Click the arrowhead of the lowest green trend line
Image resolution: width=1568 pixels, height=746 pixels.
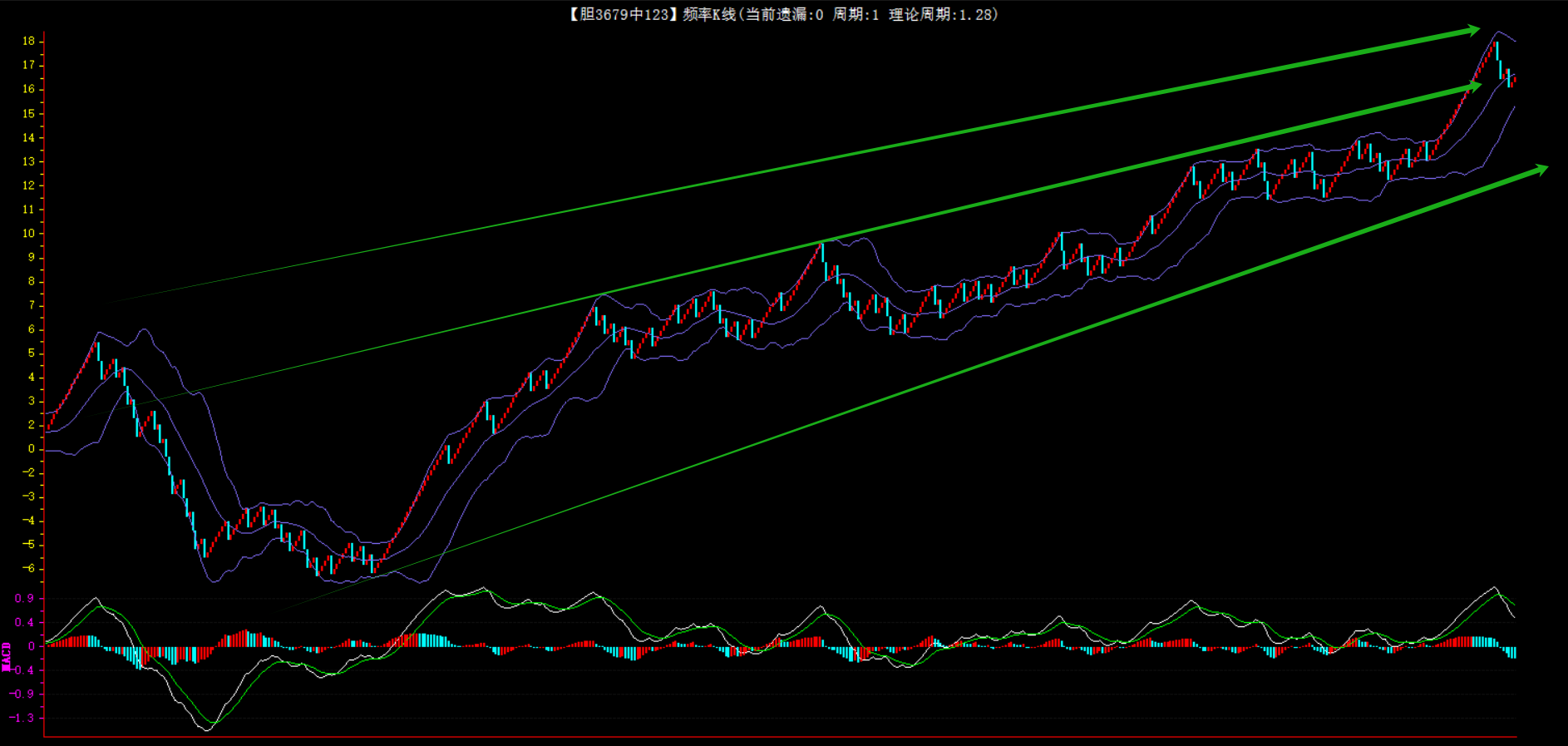(x=1540, y=170)
